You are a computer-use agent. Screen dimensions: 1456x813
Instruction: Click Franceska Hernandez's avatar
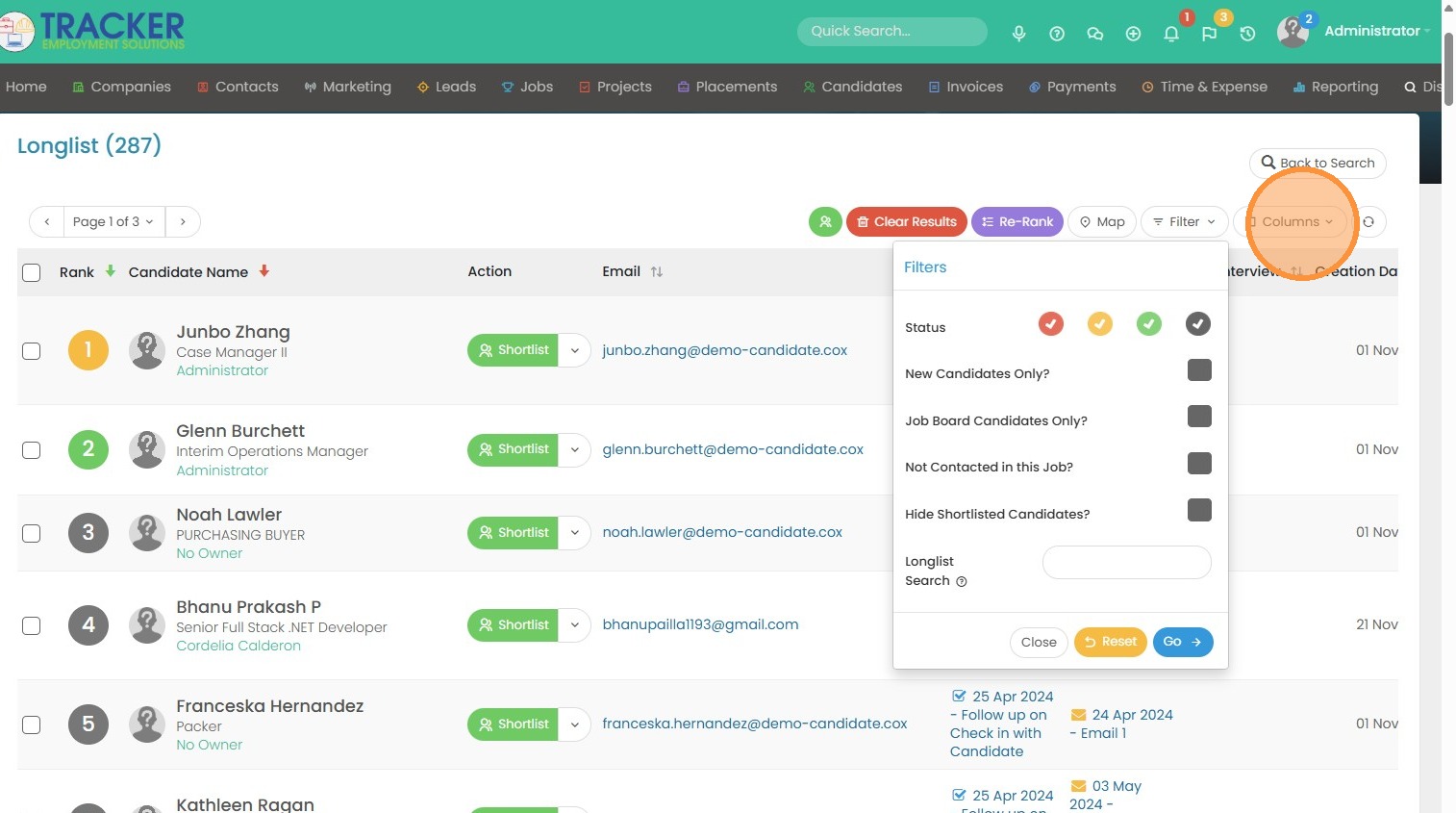point(147,724)
